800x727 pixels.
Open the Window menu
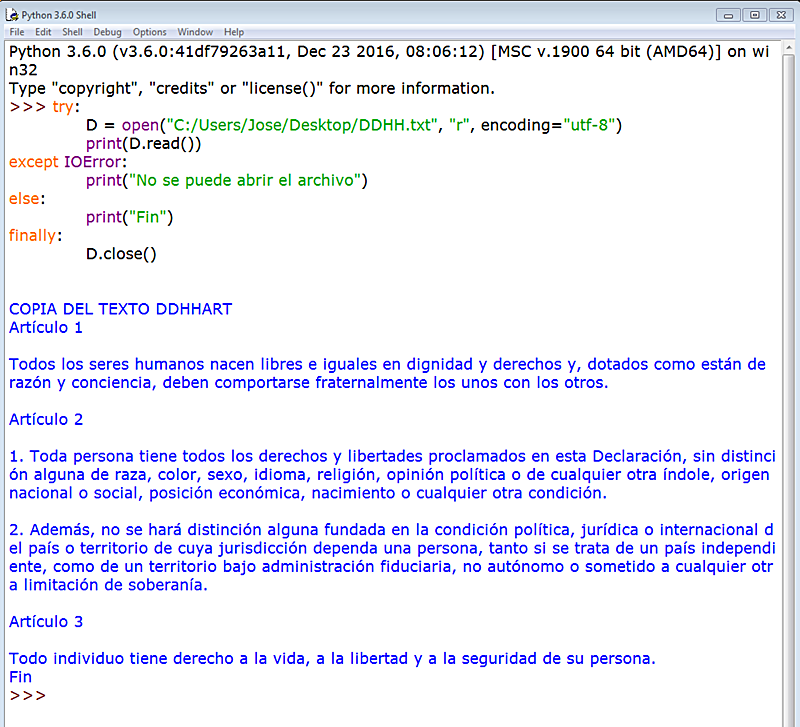point(194,32)
